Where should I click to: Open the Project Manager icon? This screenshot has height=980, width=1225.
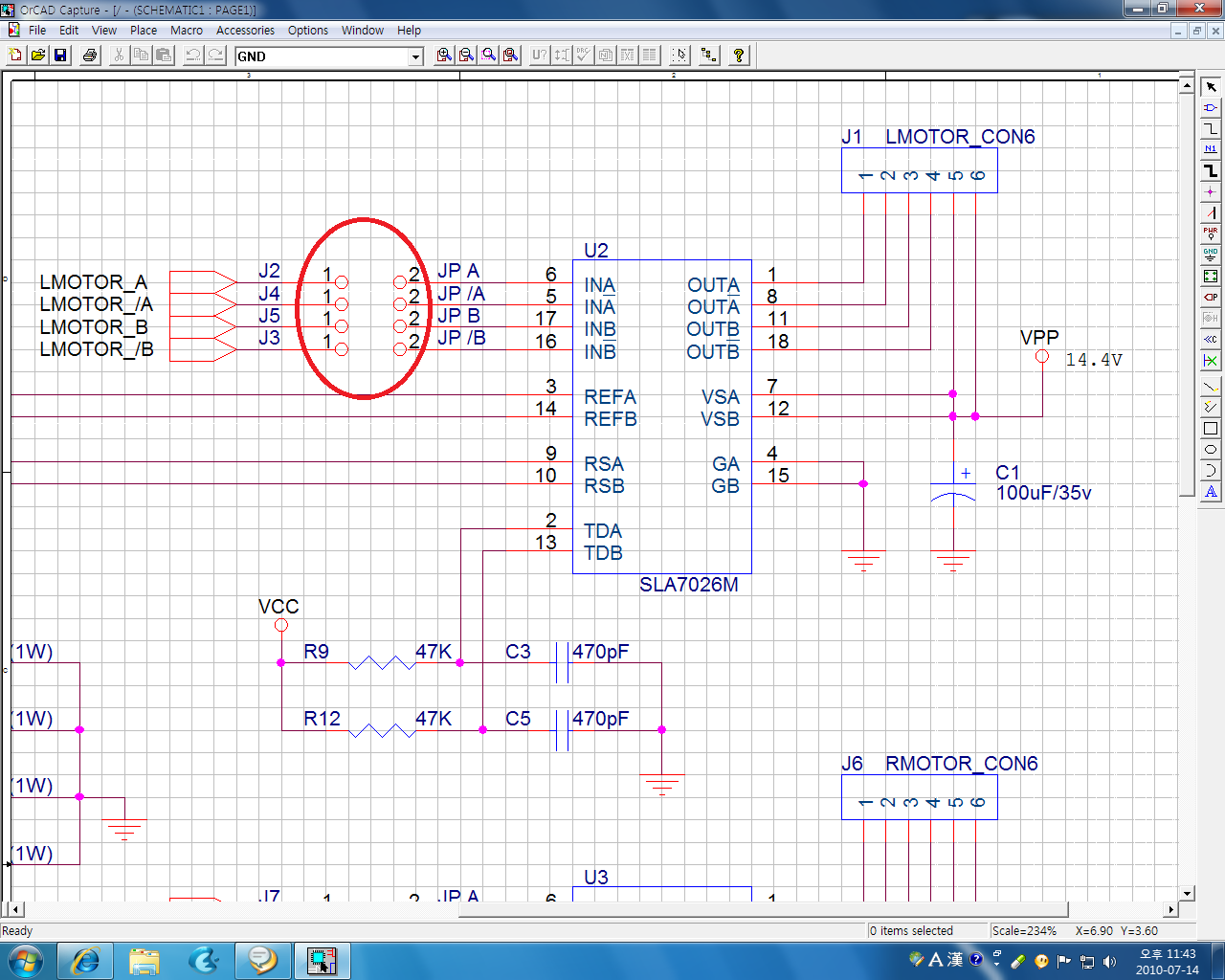tap(709, 56)
